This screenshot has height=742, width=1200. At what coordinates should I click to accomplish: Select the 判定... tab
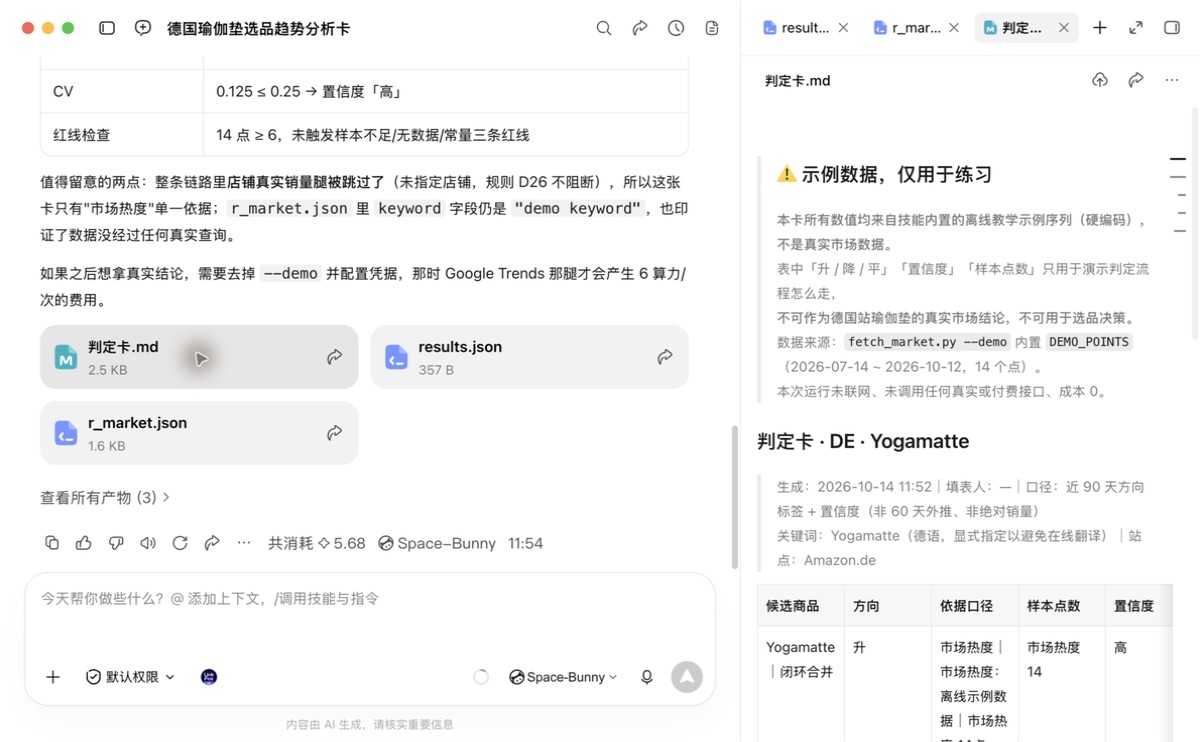point(1013,28)
